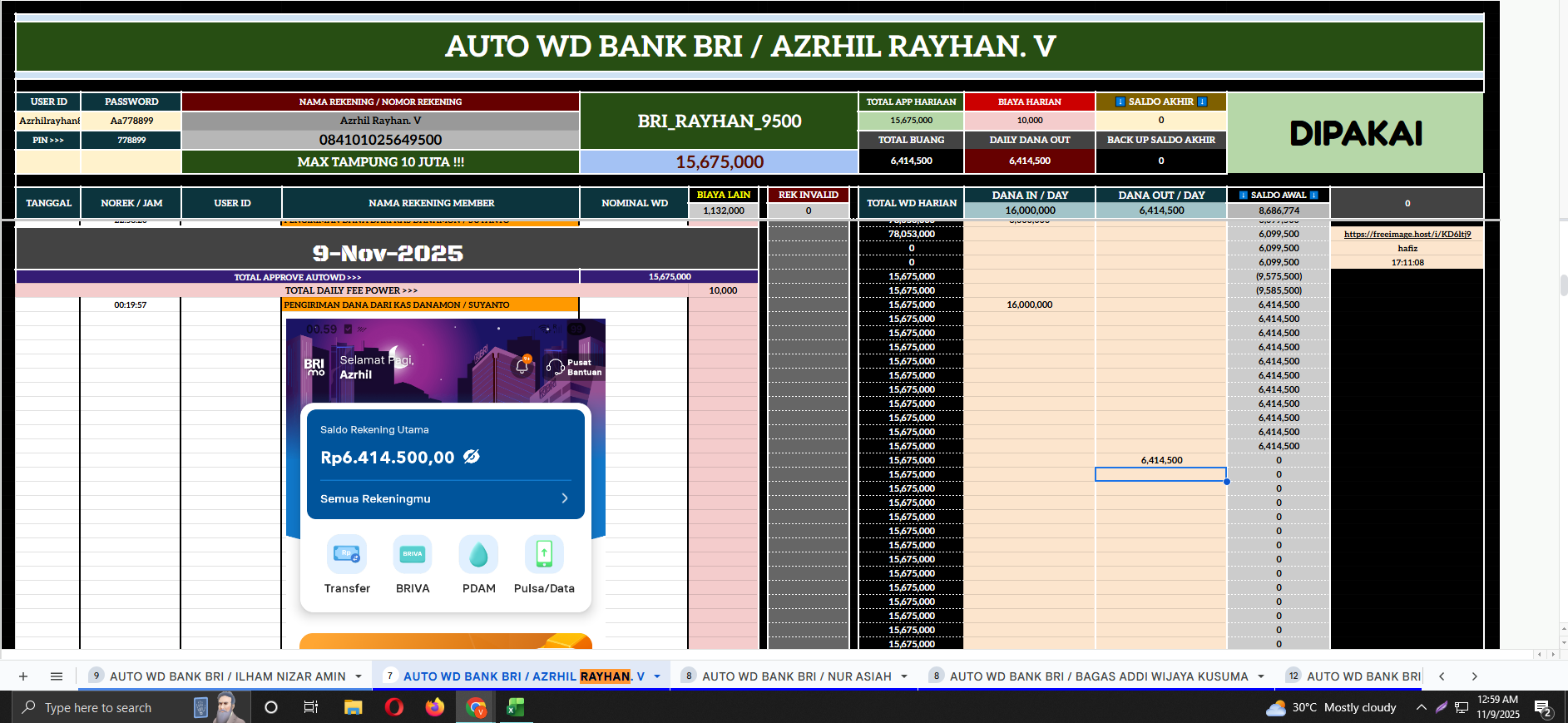Screen dimensions: 1568x723
Task: Open Opera browser from the taskbar
Action: click(x=394, y=707)
